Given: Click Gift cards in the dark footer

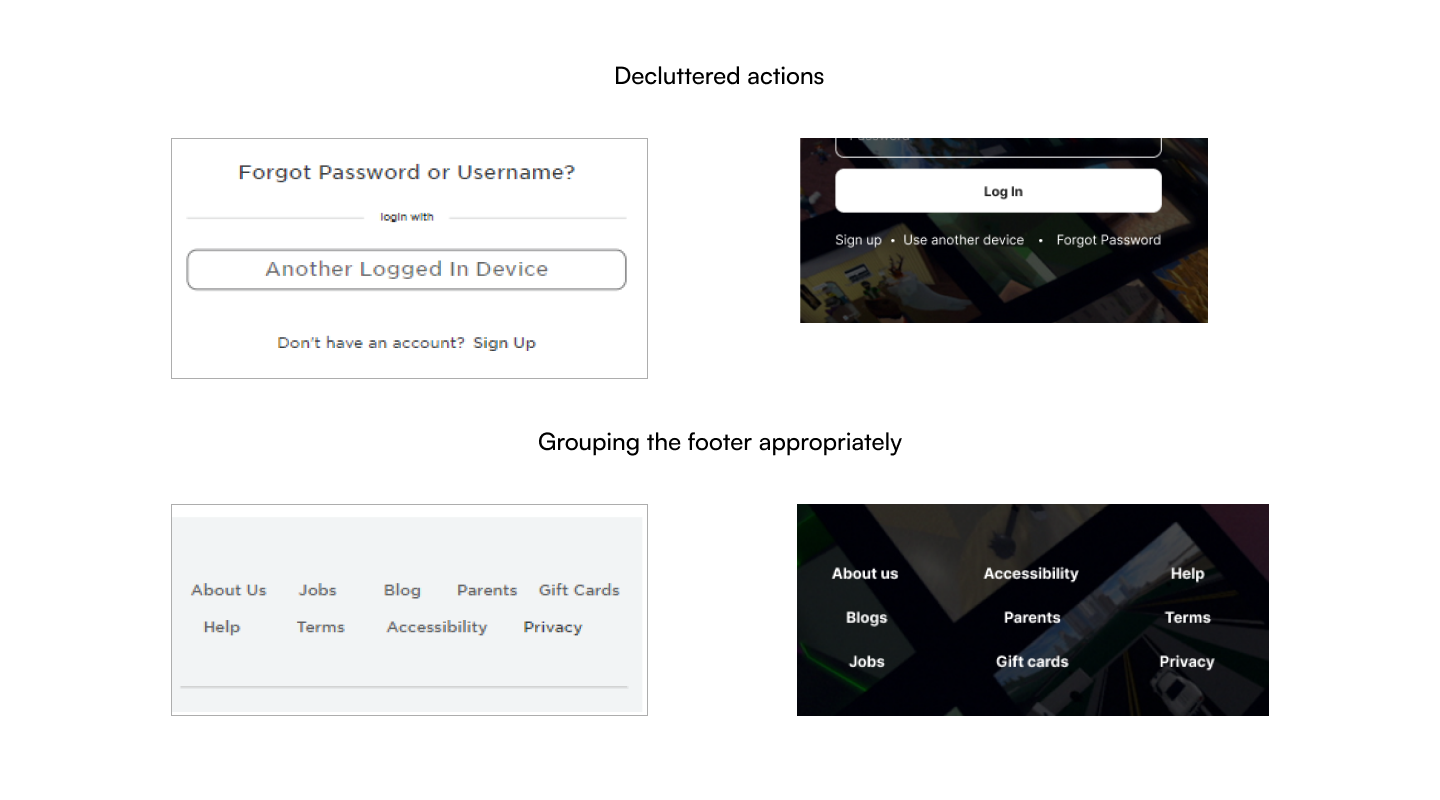Looking at the screenshot, I should pyautogui.click(x=1031, y=661).
